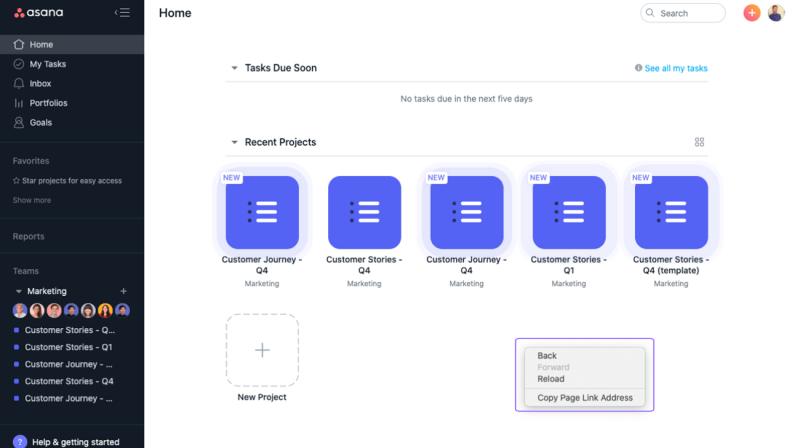Collapse the sidebar with the hamburger icon
This screenshot has height=448, width=800.
point(122,12)
